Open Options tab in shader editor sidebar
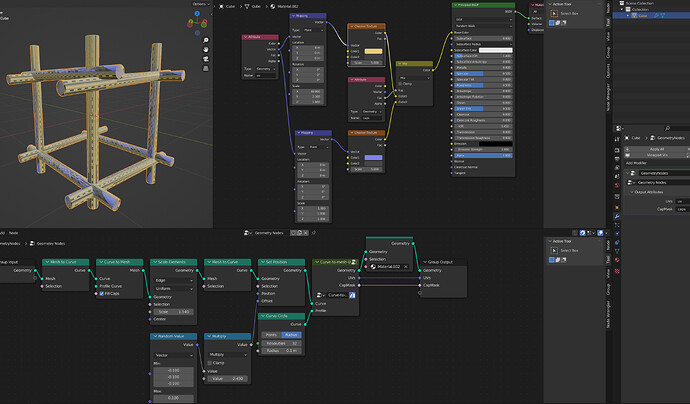This screenshot has width=690, height=404. point(608,70)
